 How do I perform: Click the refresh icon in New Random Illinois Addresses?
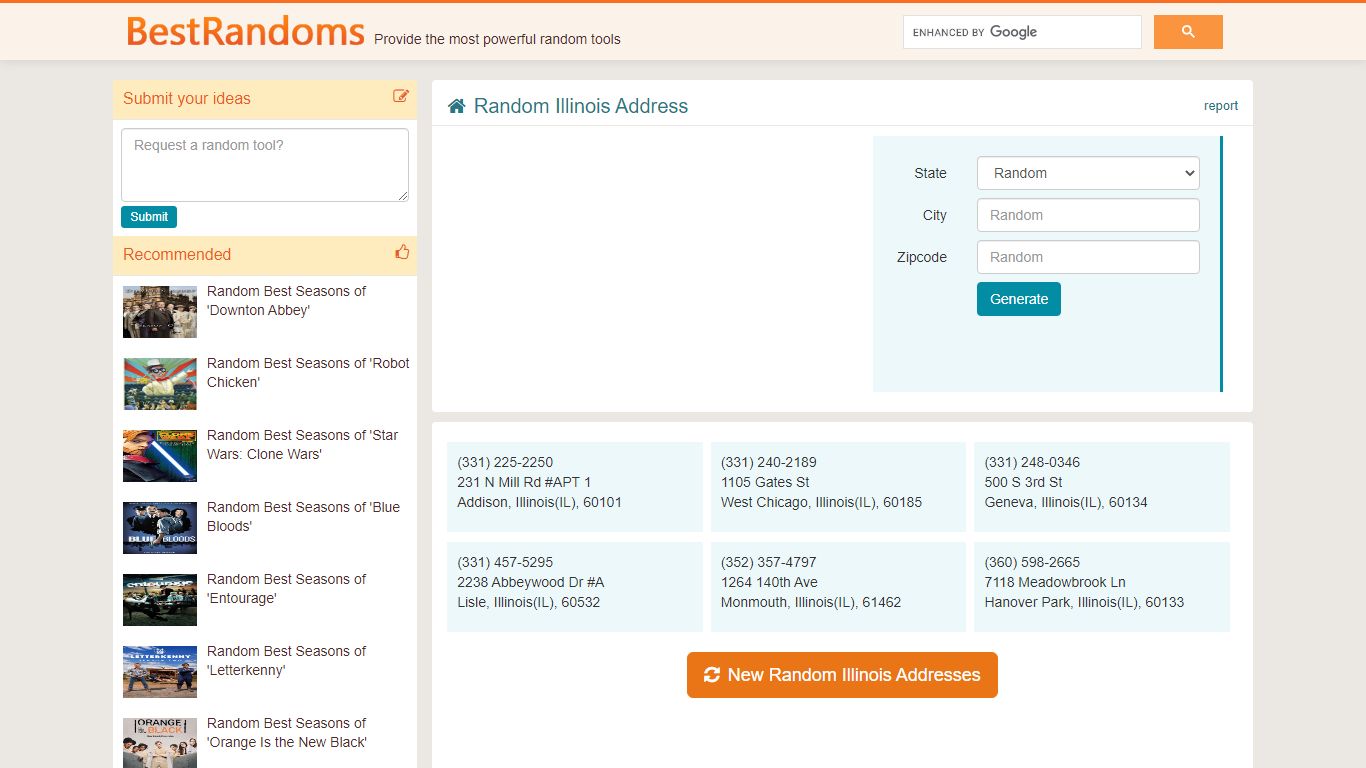(x=712, y=675)
